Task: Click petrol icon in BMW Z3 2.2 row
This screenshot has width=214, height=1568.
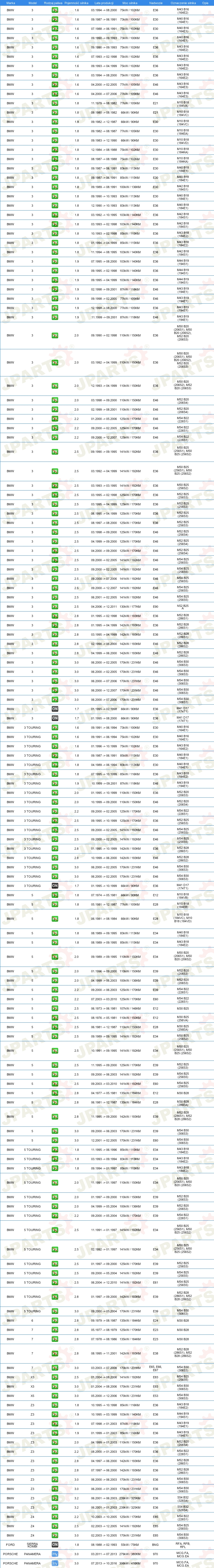Action: pyautogui.click(x=55, y=1451)
